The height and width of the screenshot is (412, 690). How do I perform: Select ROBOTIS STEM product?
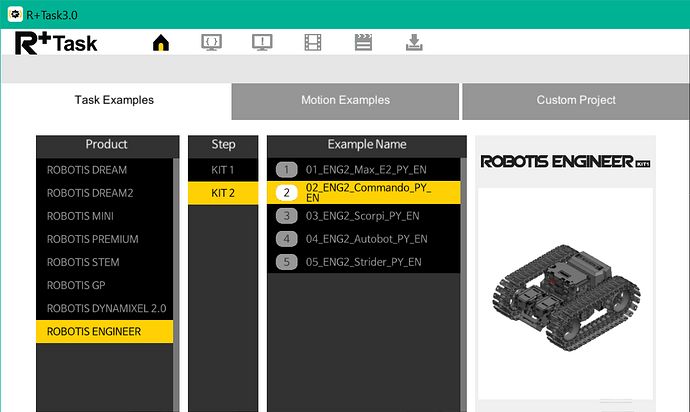[x=105, y=262]
